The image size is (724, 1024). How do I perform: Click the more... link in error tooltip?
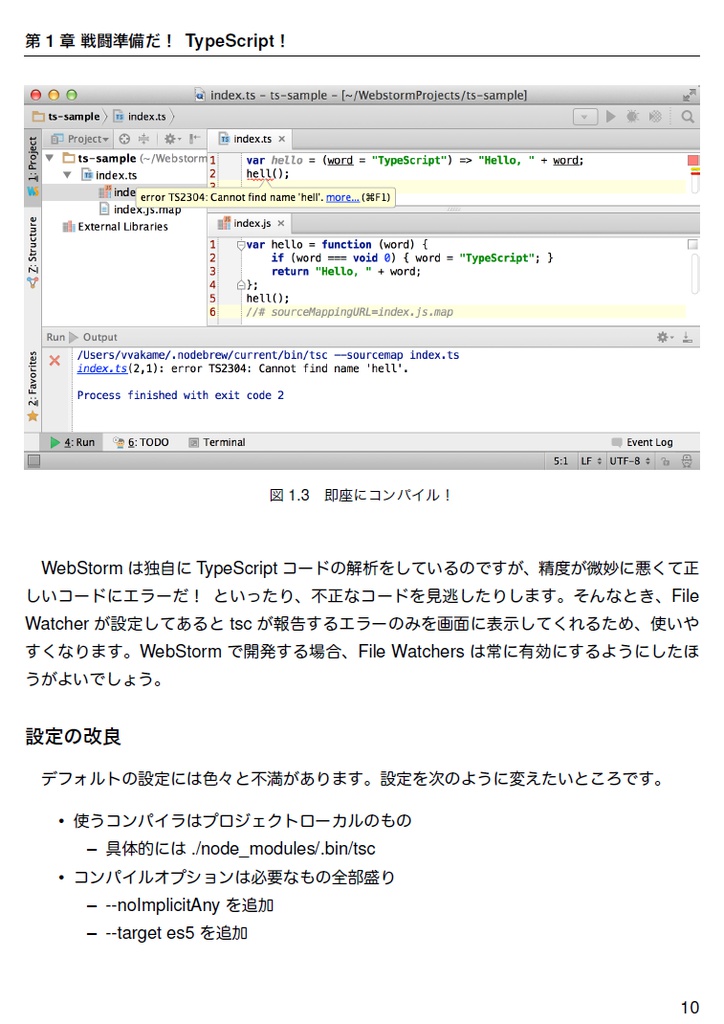[342, 197]
